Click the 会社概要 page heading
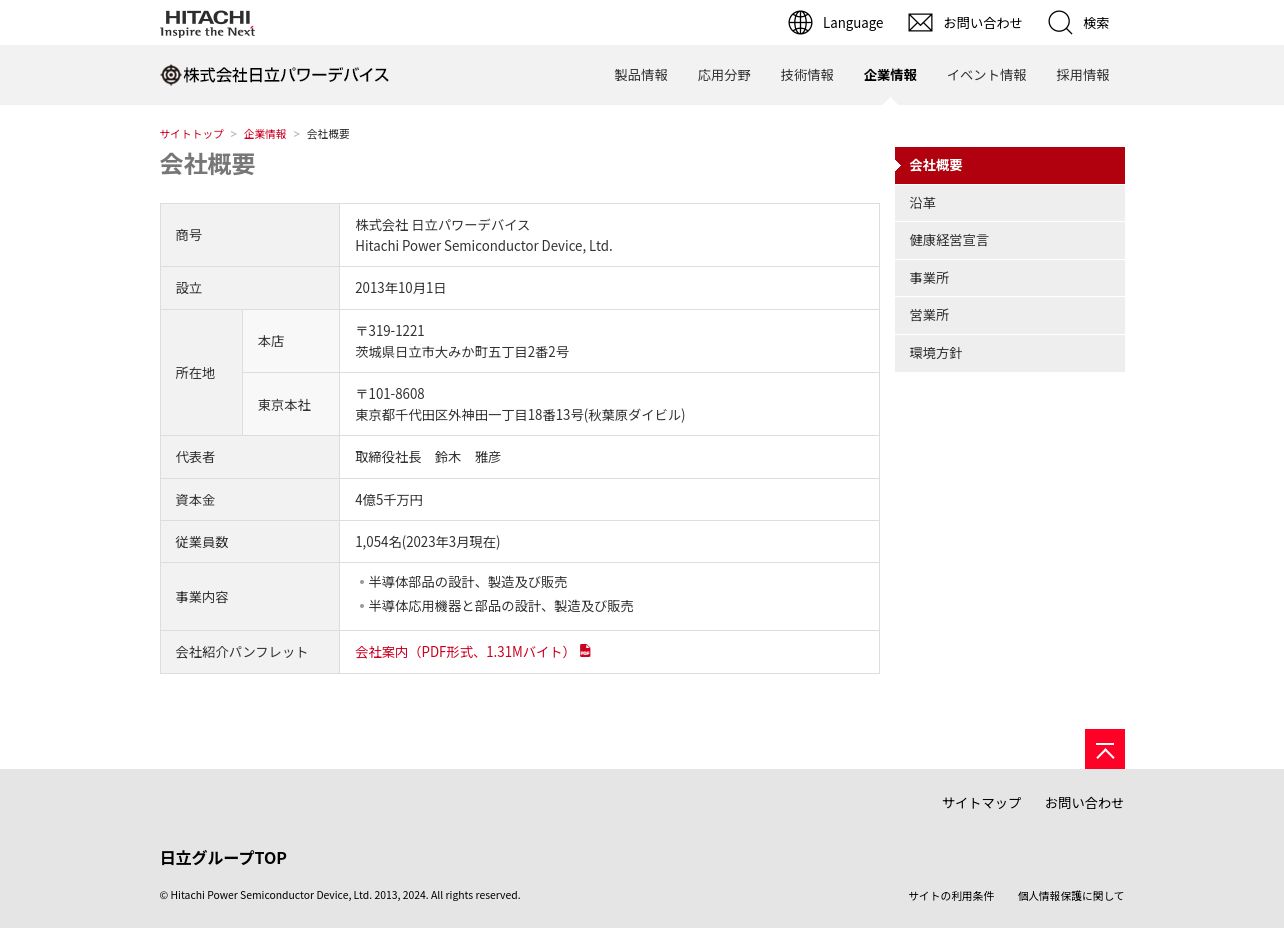 (x=208, y=164)
